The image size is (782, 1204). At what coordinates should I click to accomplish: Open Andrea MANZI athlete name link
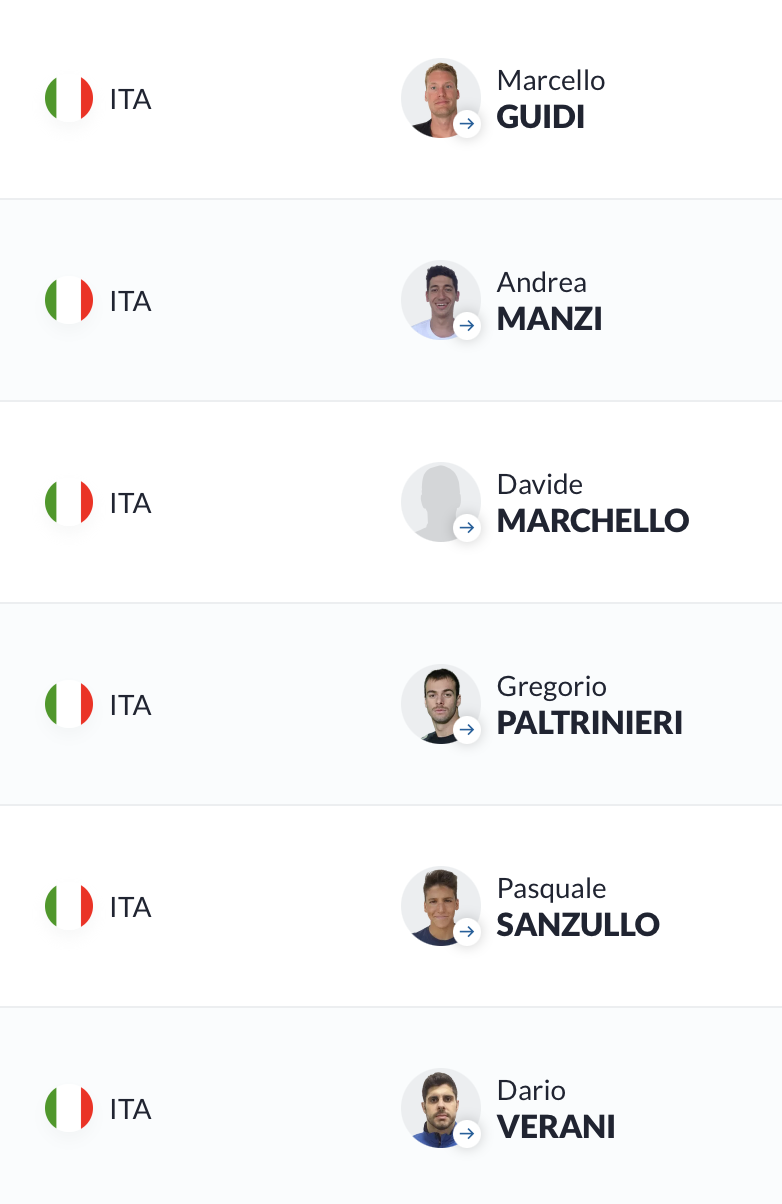549,301
